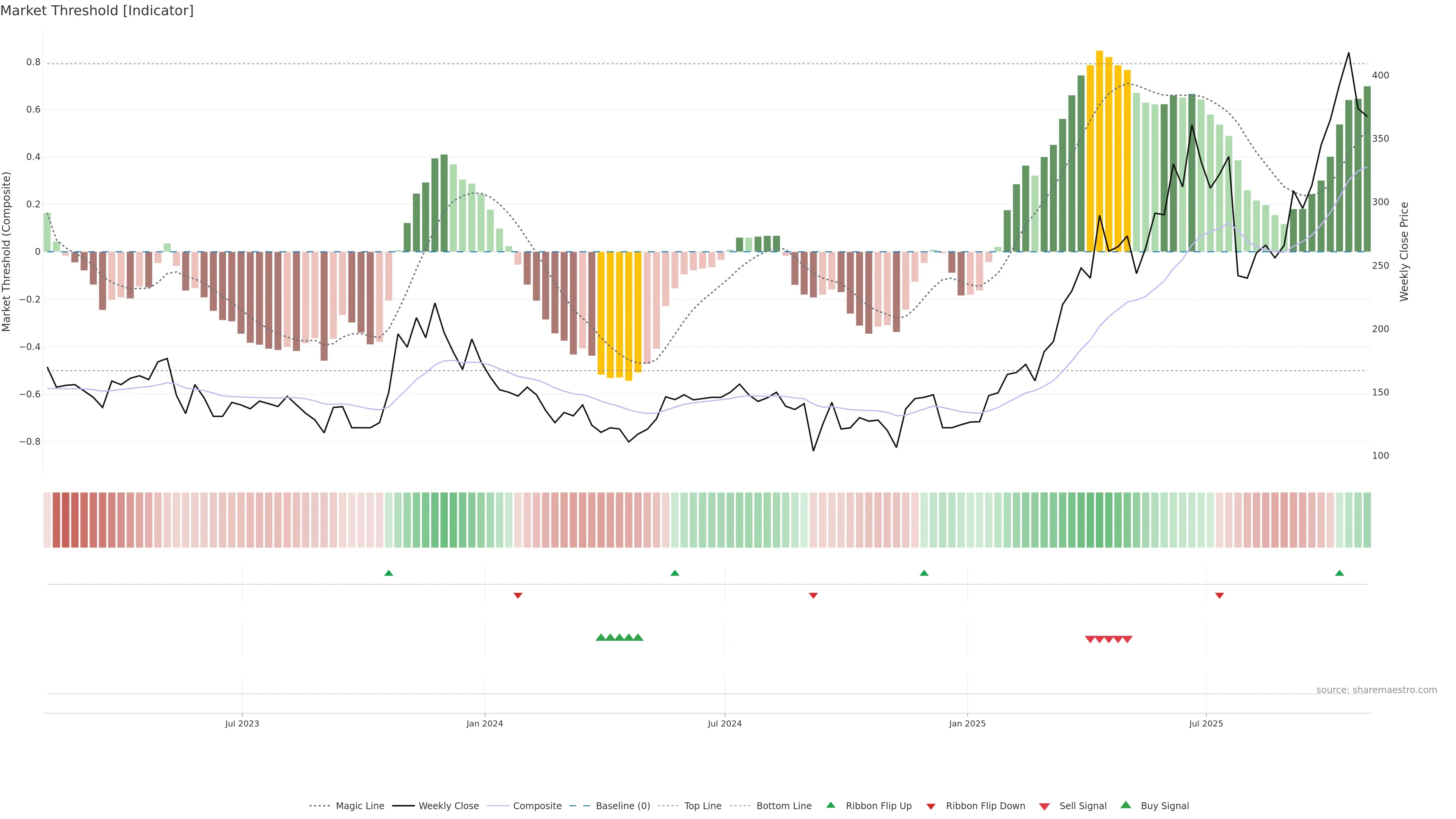The image size is (1456, 819).
Task: Click the Jan 2025 x-axis label
Action: click(x=967, y=723)
